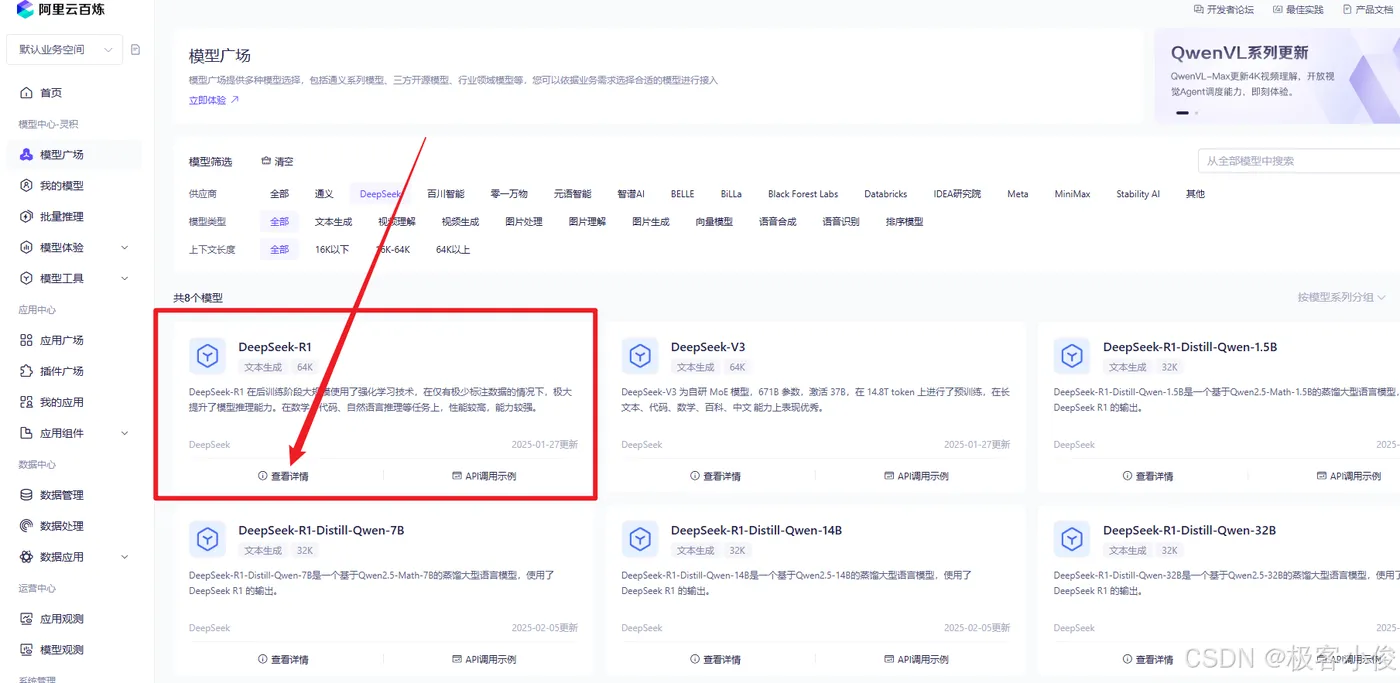Click the DeepSeek-R1-Distill-Qwen-1.5B card icon
Viewport: 1400px width, 683px height.
(x=1072, y=355)
